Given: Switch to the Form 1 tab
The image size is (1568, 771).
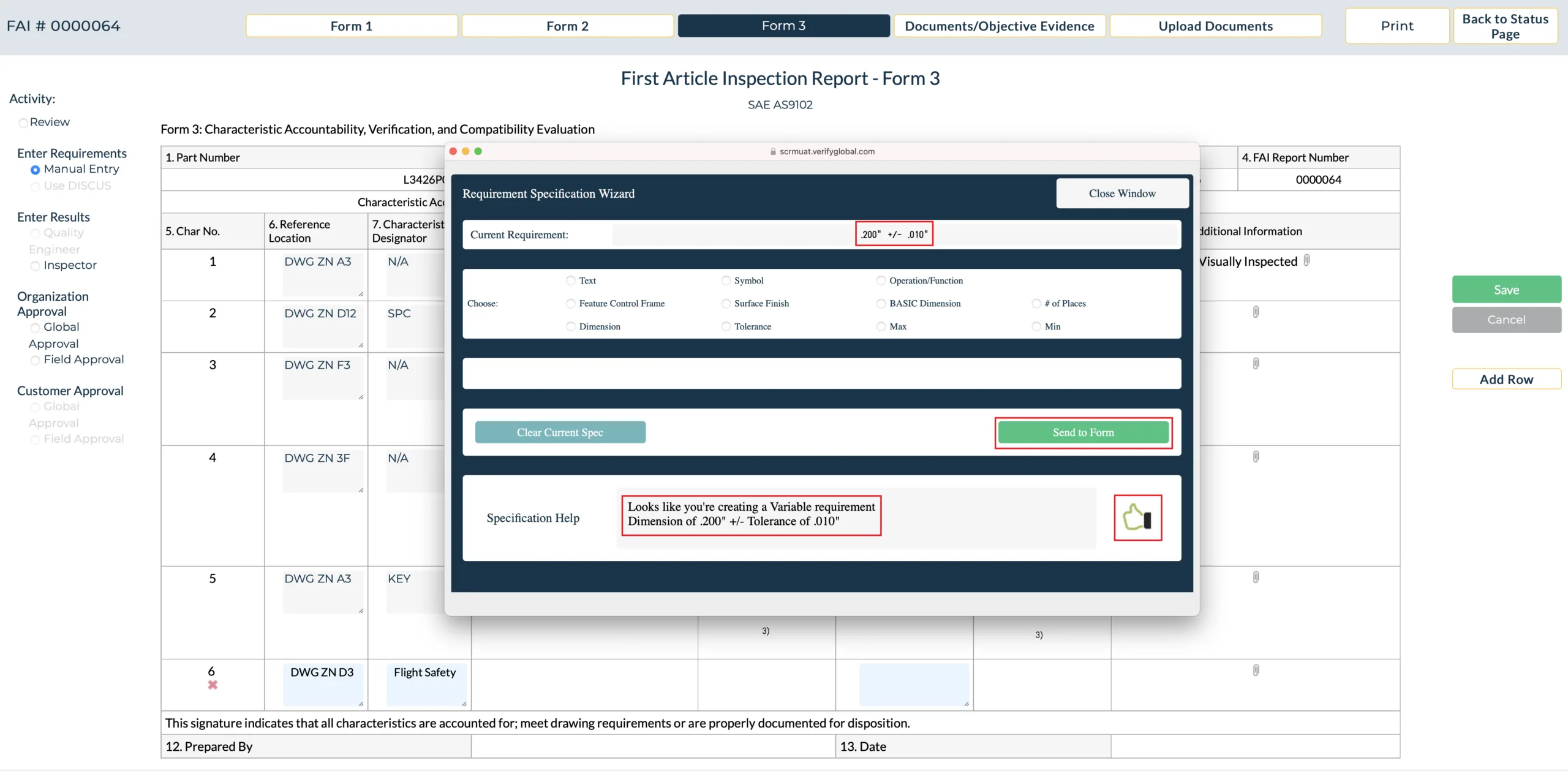Looking at the screenshot, I should (x=351, y=24).
